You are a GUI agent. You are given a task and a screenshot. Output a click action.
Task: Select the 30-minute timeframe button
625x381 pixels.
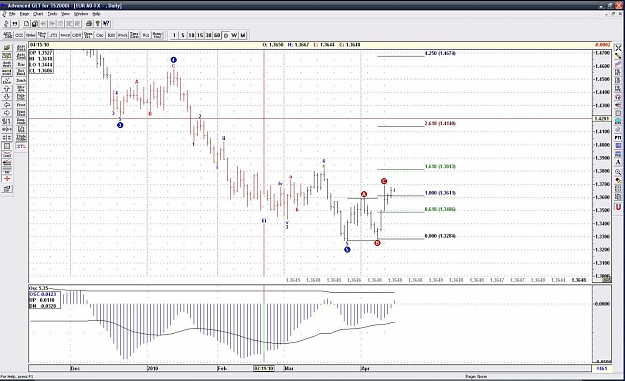point(208,35)
